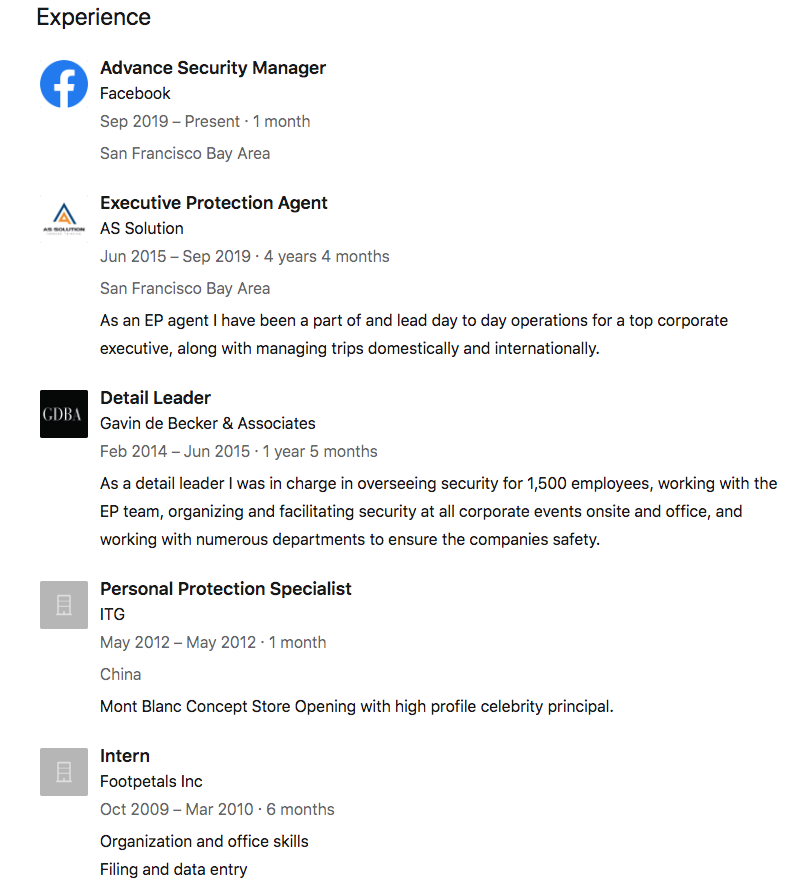Screen dimensions: 810x879
Task: Open the Footpetals Inc company name
Action: [151, 782]
